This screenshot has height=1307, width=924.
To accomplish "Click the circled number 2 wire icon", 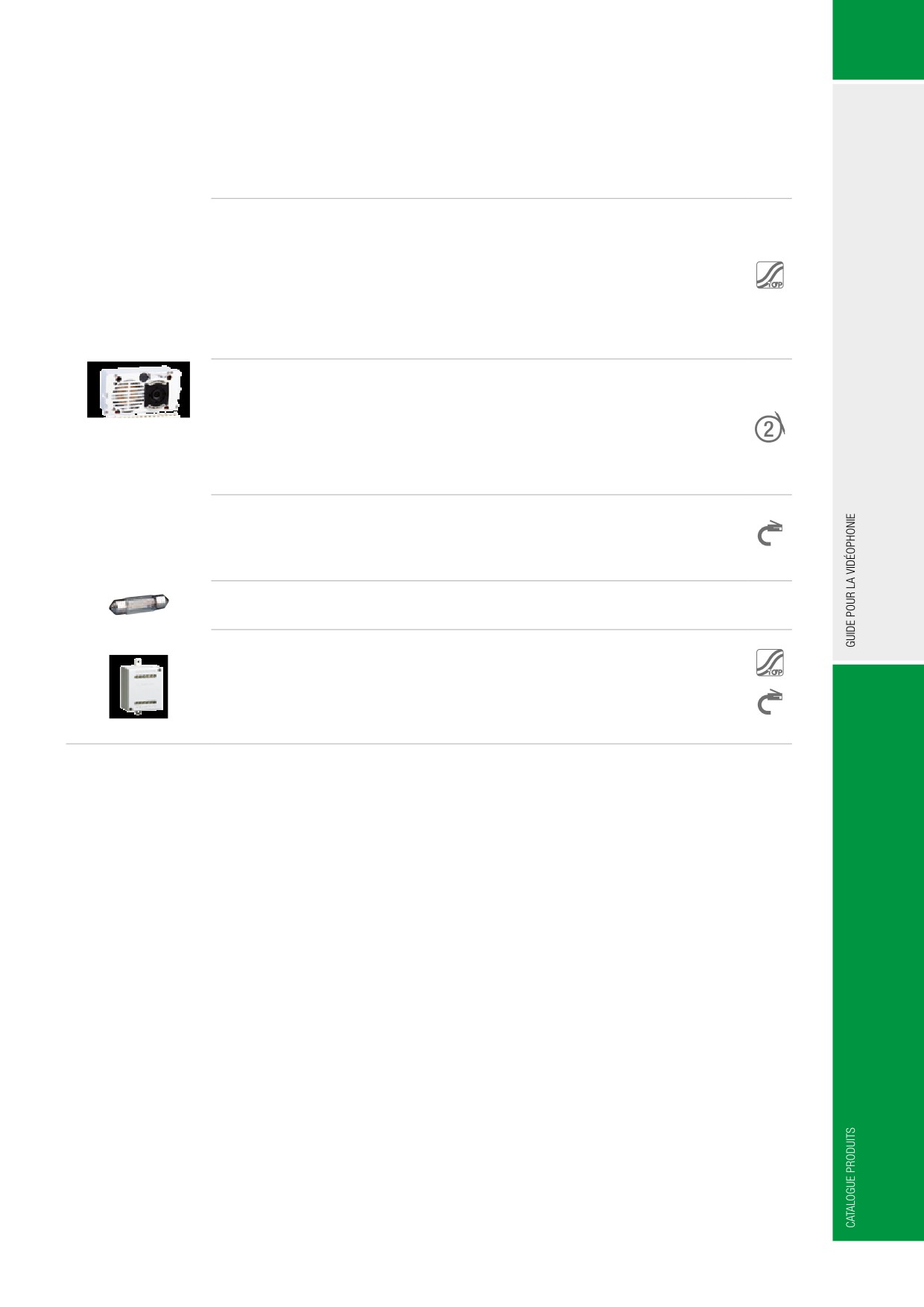I will coord(770,428).
